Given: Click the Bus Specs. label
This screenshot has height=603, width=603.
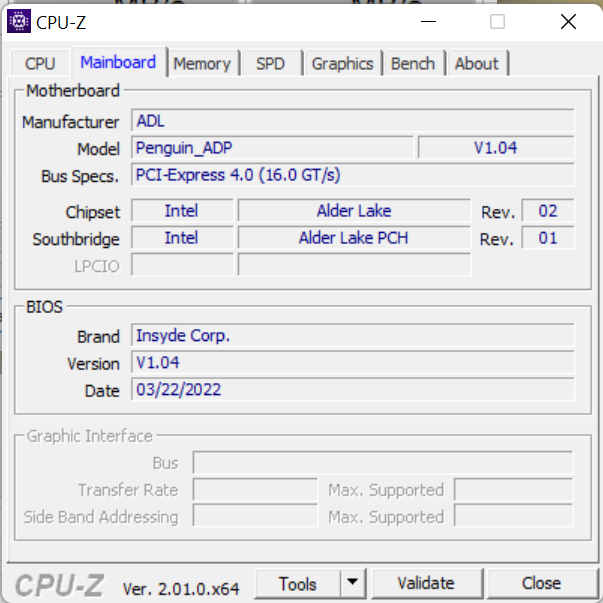Looking at the screenshot, I should (x=80, y=176).
